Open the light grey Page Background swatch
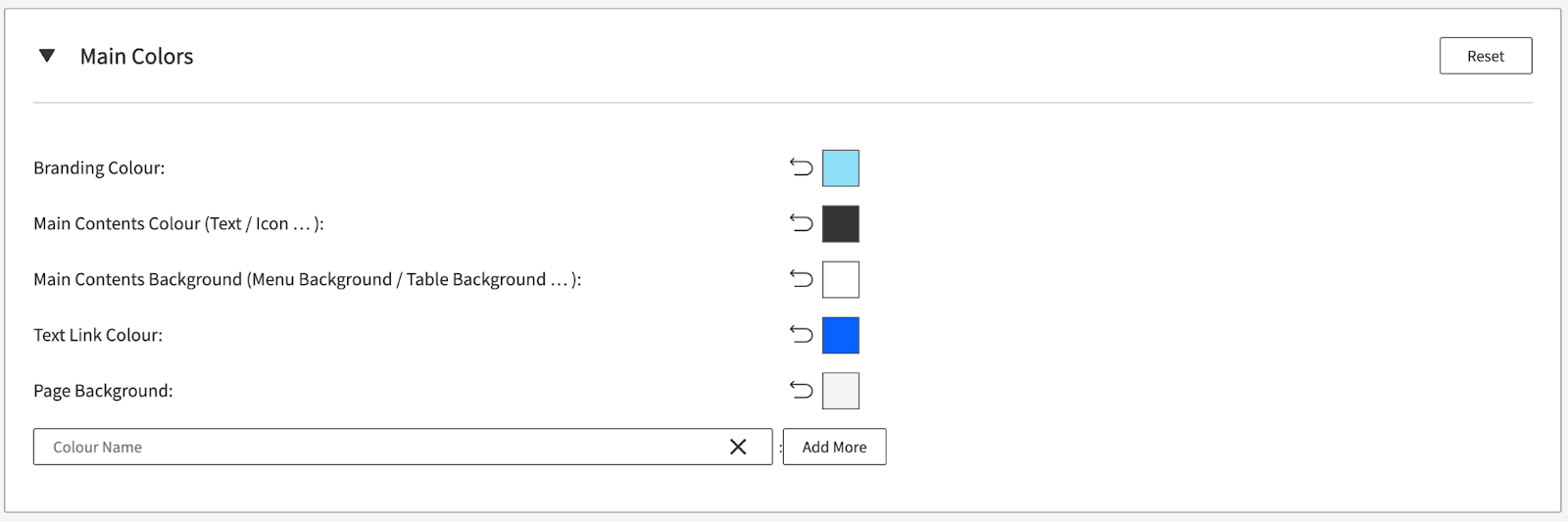Viewport: 1568px width, 522px height. [x=840, y=391]
